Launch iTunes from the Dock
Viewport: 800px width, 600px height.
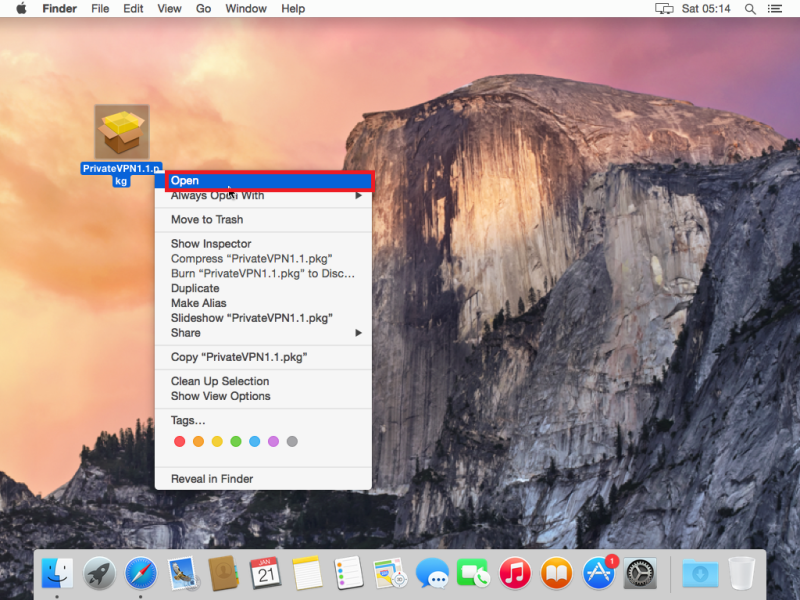point(514,573)
